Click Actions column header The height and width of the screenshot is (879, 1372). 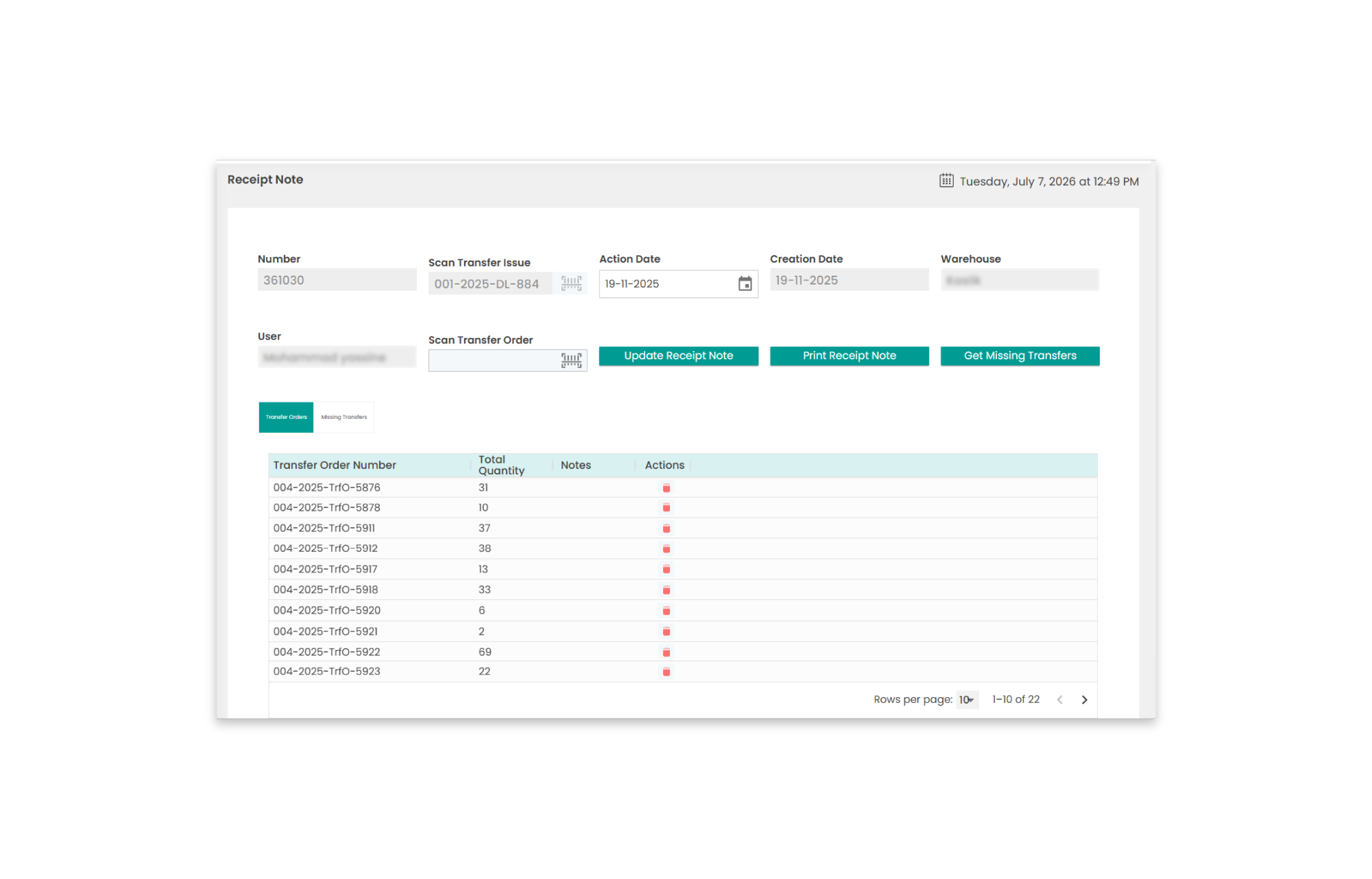point(664,466)
